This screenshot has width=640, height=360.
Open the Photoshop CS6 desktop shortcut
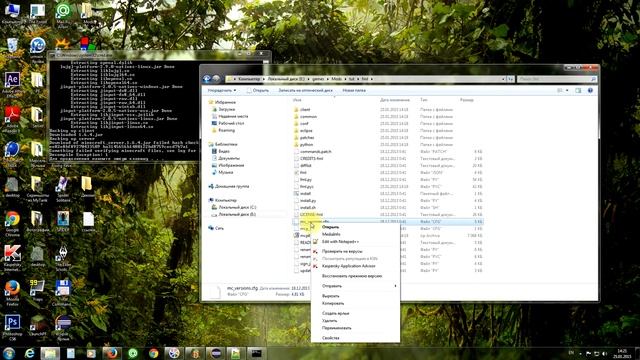coord(12,327)
